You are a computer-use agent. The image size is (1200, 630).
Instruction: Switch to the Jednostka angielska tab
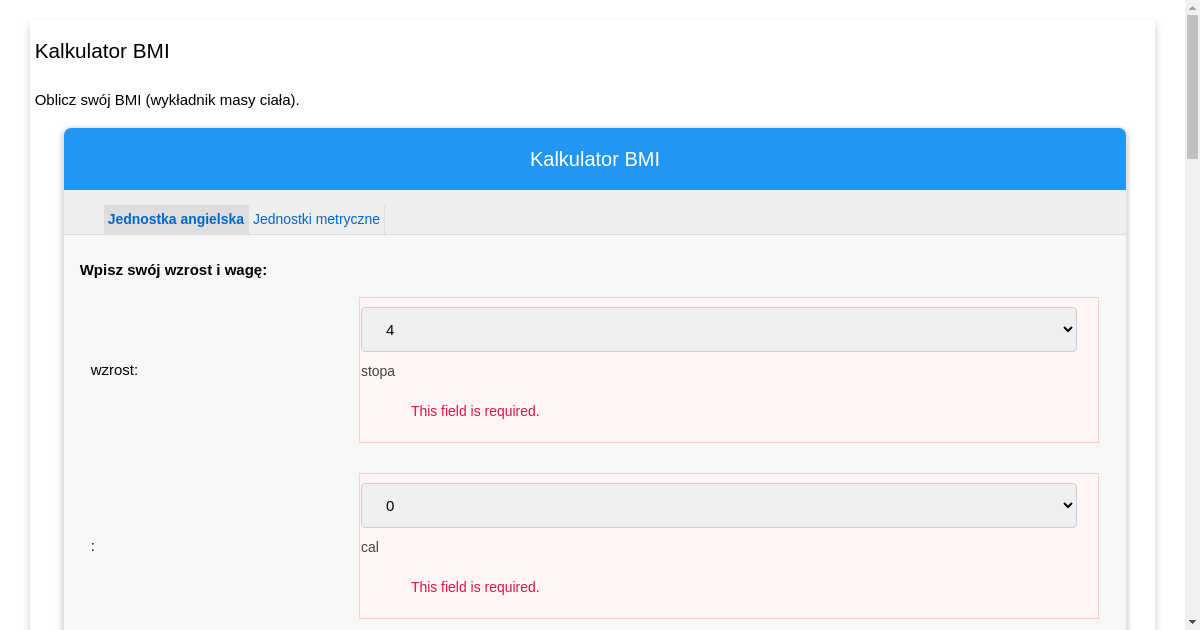click(176, 219)
